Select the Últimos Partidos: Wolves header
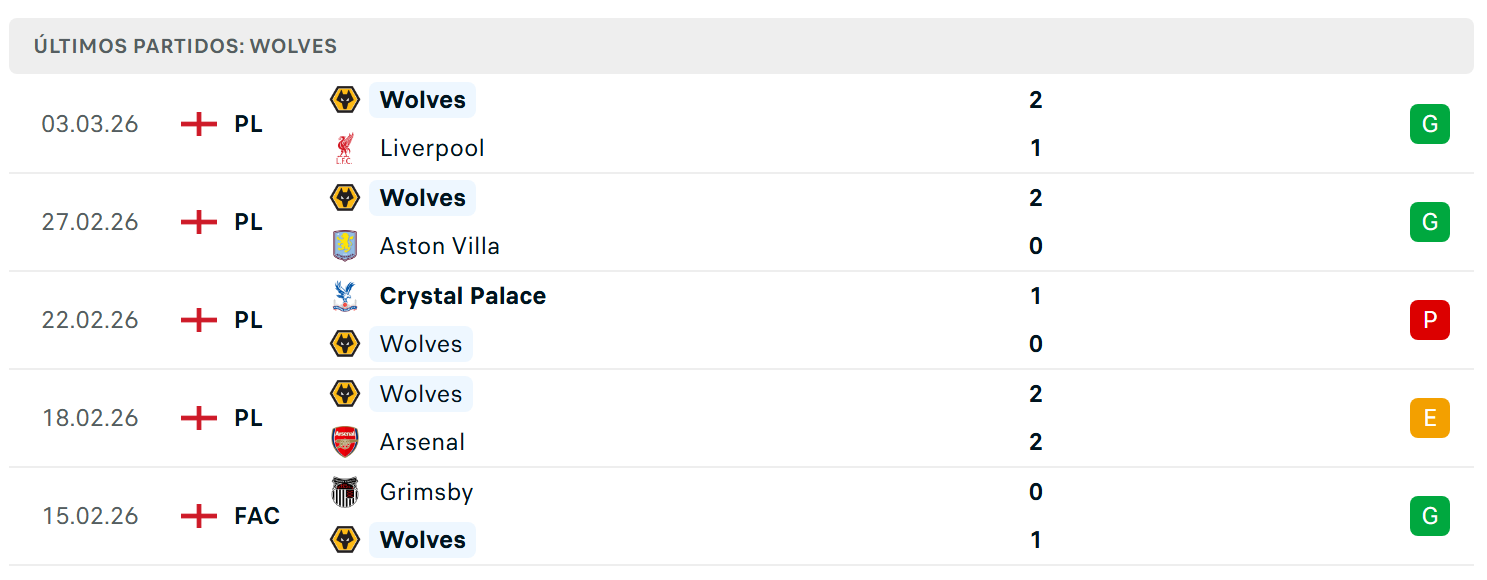The width and height of the screenshot is (1487, 580). coord(741,46)
